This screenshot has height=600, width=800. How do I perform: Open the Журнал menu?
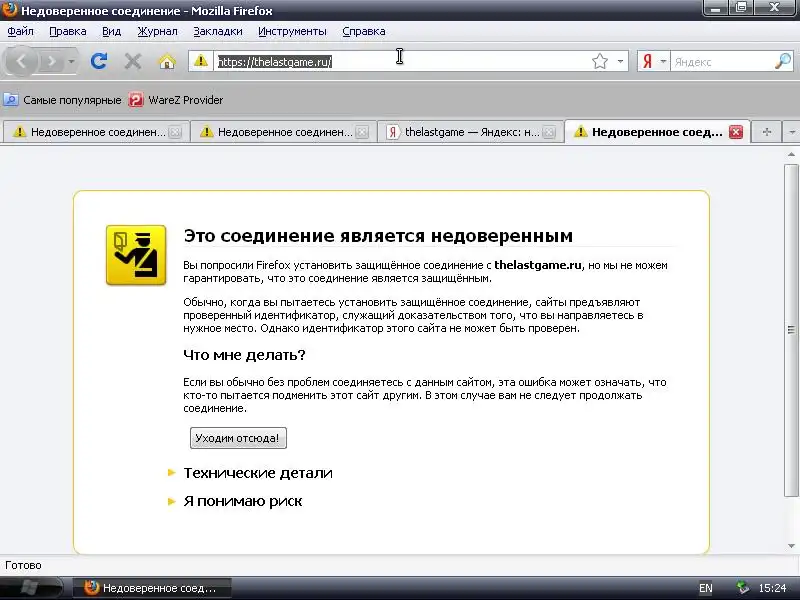[158, 31]
